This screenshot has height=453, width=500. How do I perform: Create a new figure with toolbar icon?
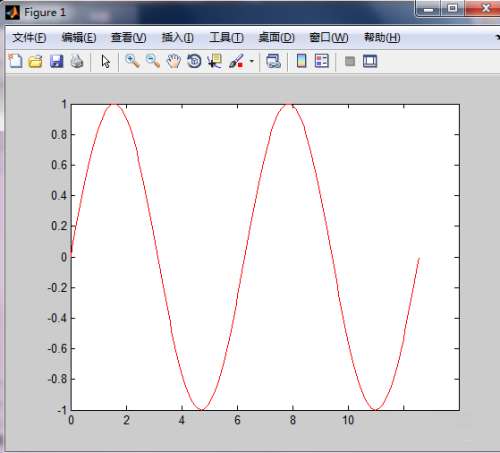15,61
